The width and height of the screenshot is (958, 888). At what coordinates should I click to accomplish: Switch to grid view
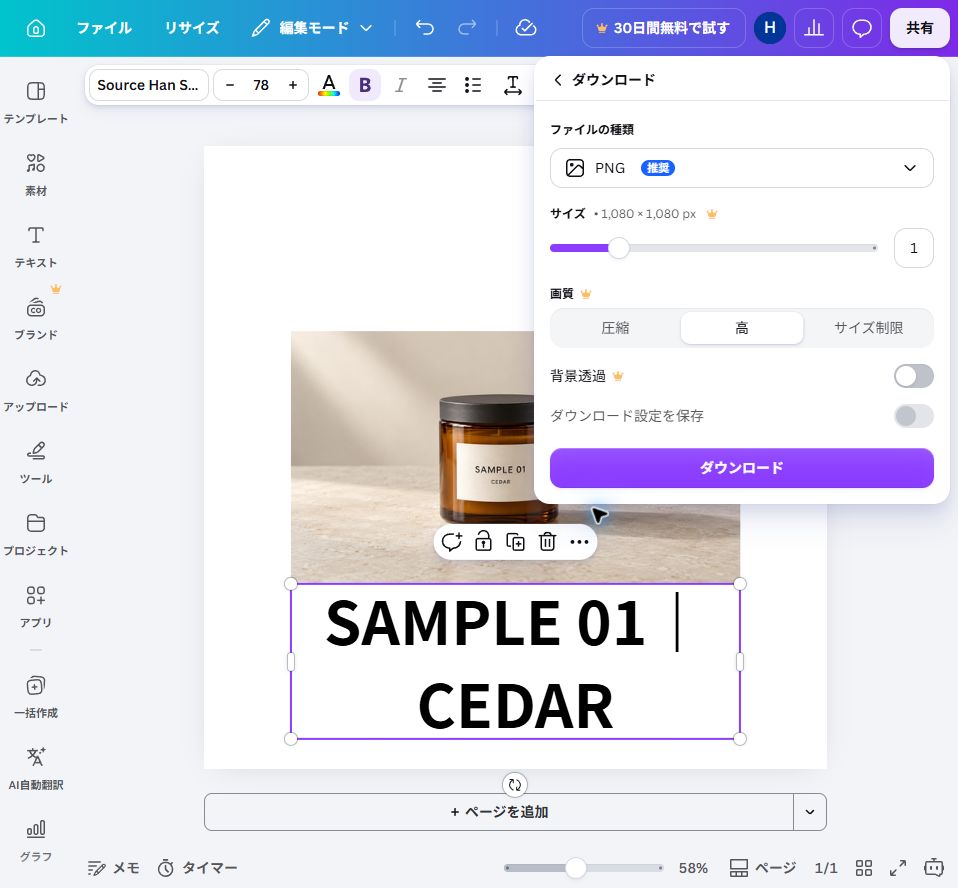[863, 868]
